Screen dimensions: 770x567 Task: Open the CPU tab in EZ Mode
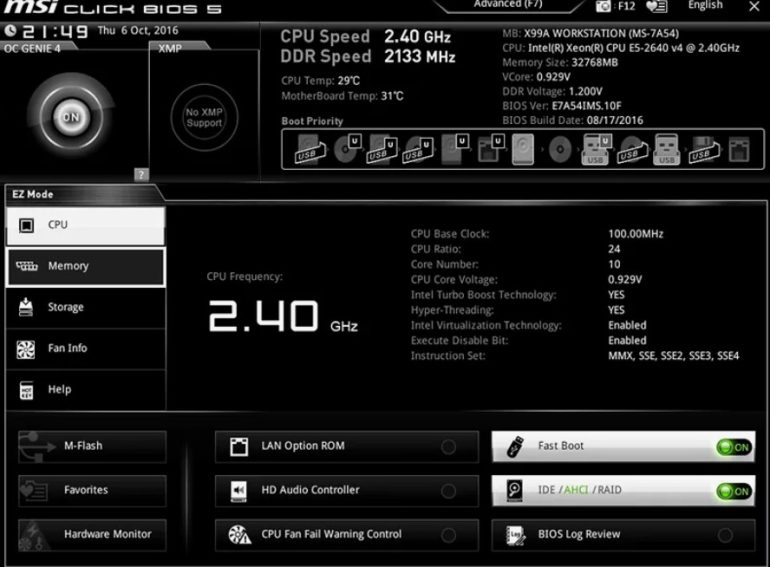click(x=85, y=225)
